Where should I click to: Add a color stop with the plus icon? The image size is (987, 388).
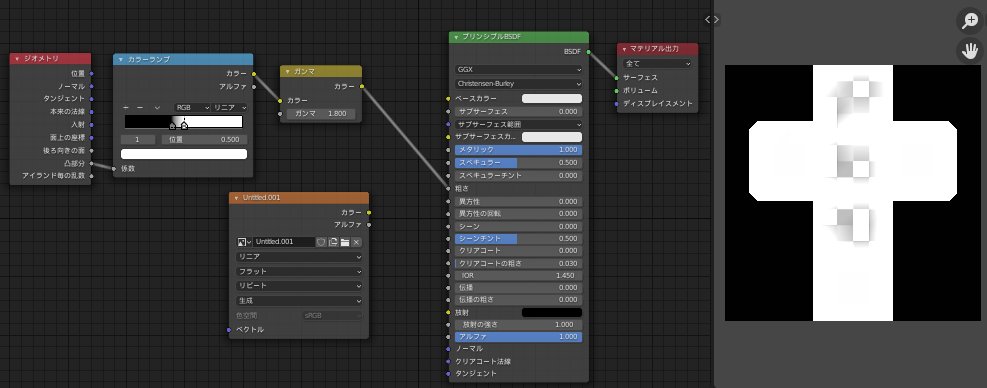pyautogui.click(x=126, y=108)
